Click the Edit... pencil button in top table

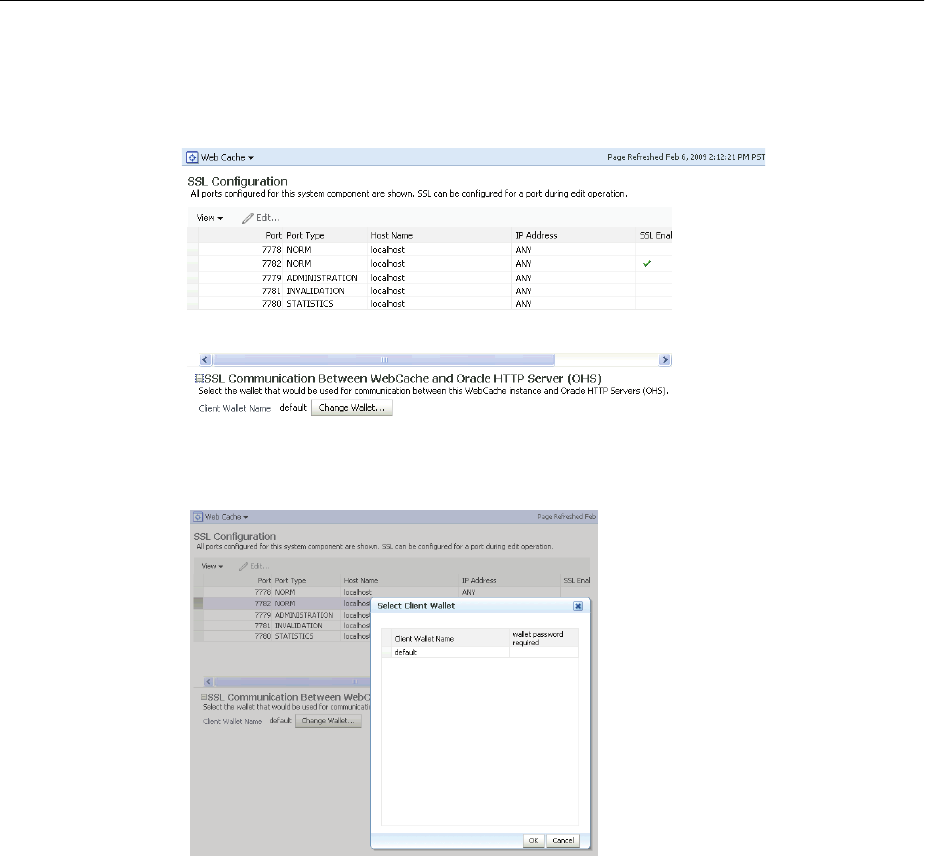point(261,218)
